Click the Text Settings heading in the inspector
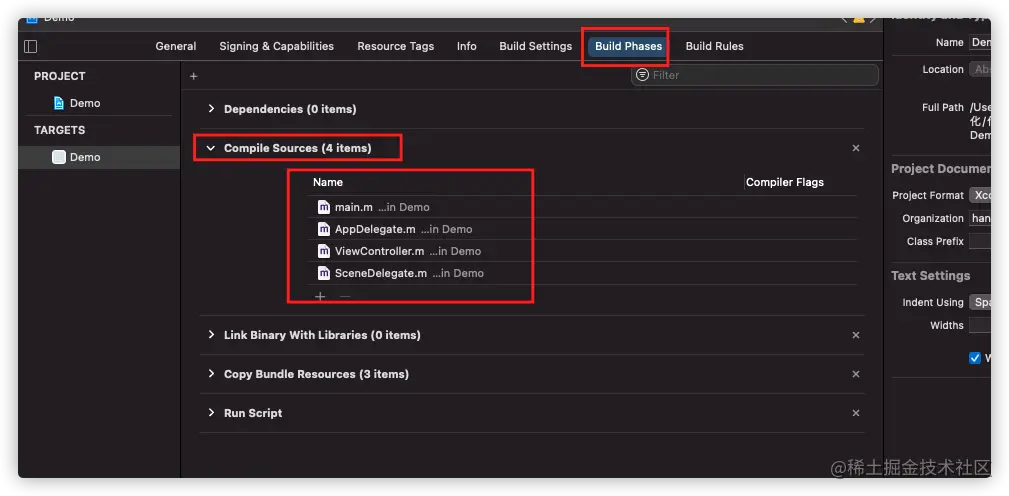 [x=930, y=275]
